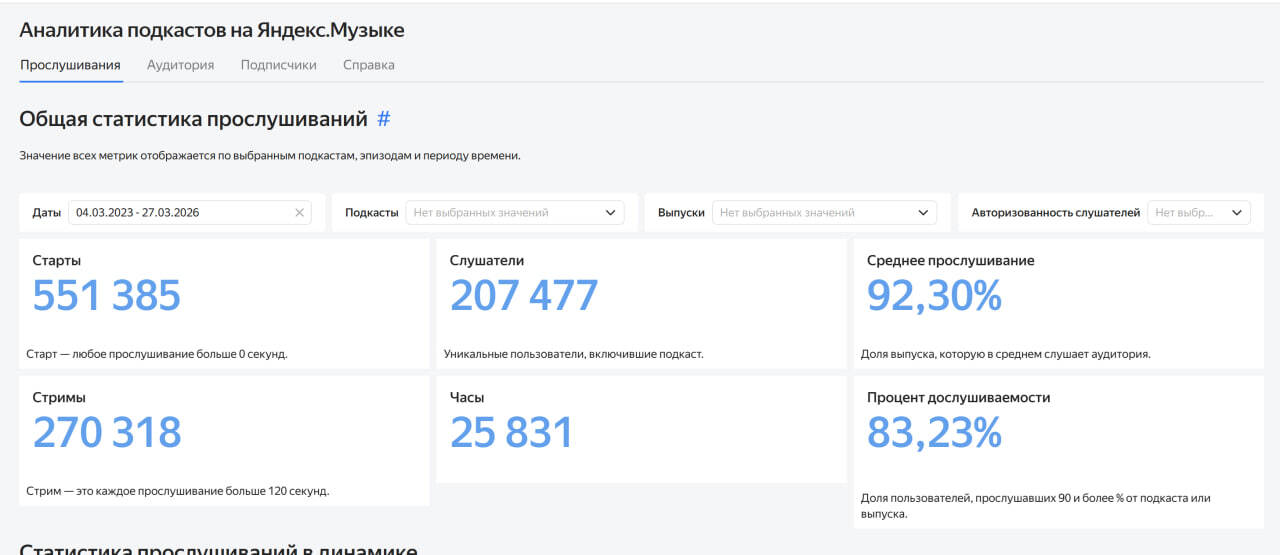Click the Слушатели value 207 477

pos(524,296)
